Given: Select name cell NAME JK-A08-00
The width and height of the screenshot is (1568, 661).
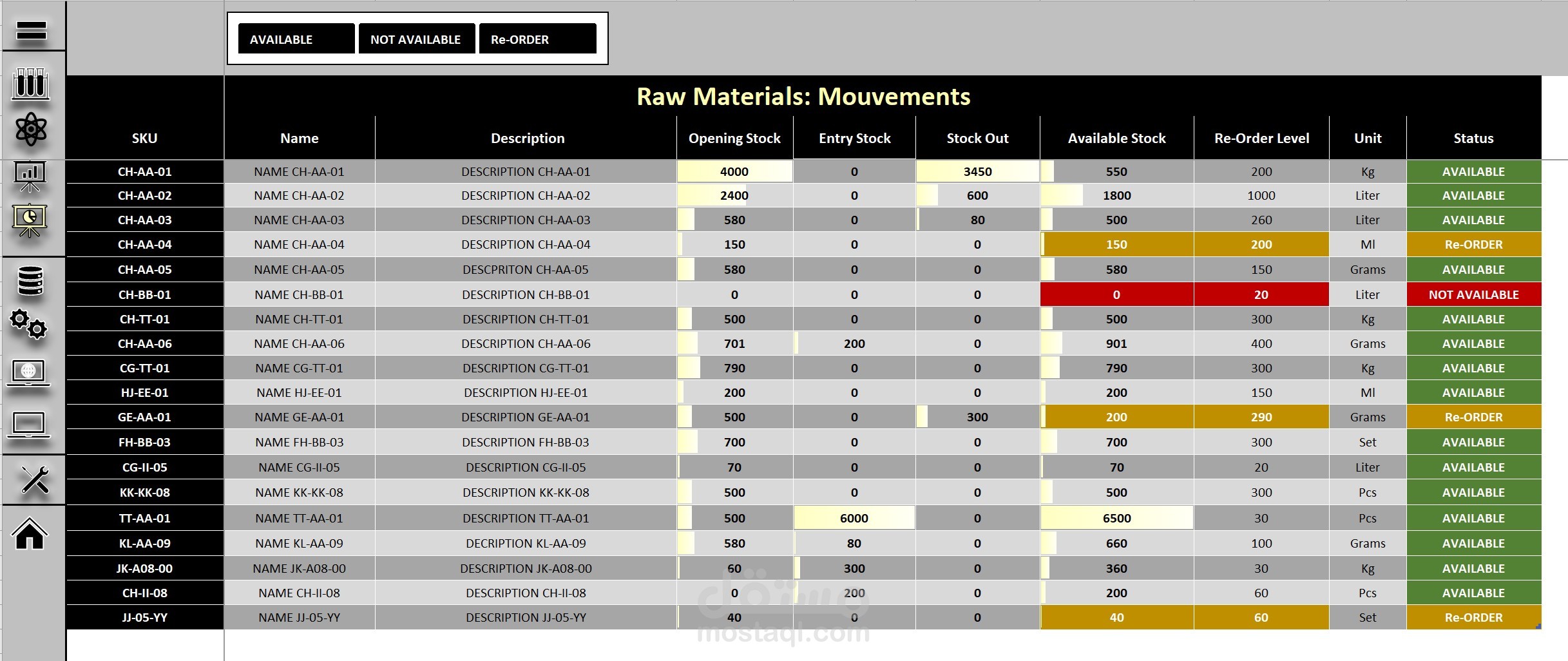Looking at the screenshot, I should (300, 568).
